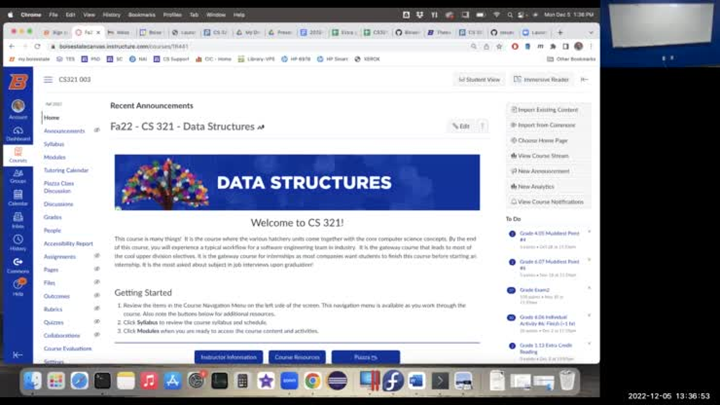Toggle the hamburger course menu icon
Viewport: 720px width, 405px height.
coord(47,79)
